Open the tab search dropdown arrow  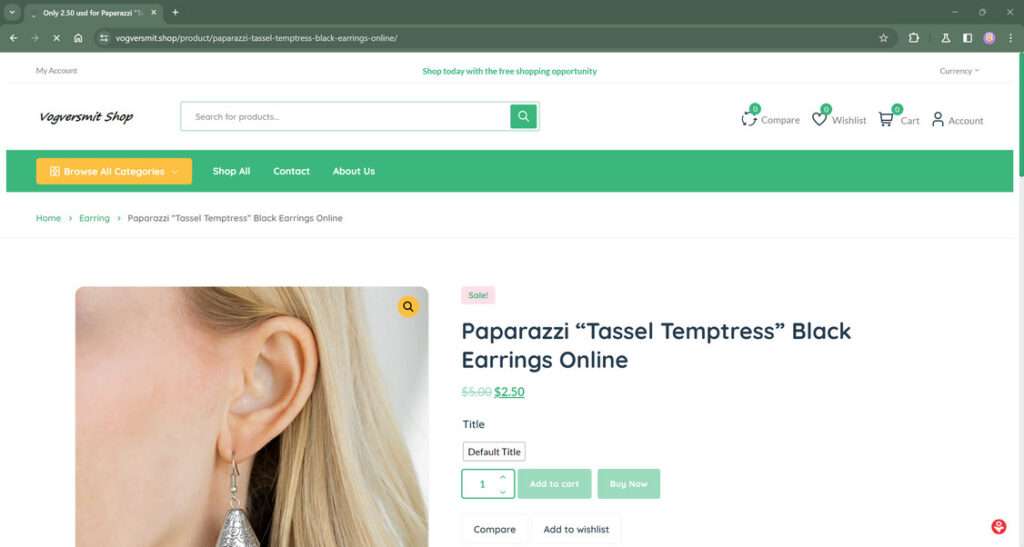[x=12, y=12]
